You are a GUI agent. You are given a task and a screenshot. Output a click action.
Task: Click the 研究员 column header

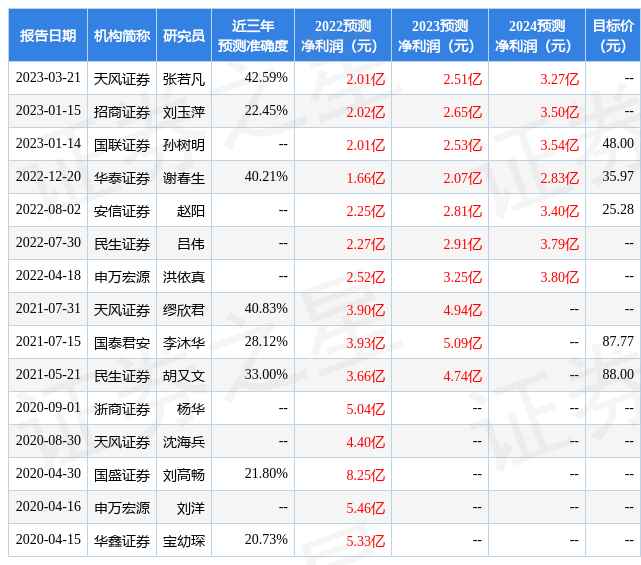184,35
